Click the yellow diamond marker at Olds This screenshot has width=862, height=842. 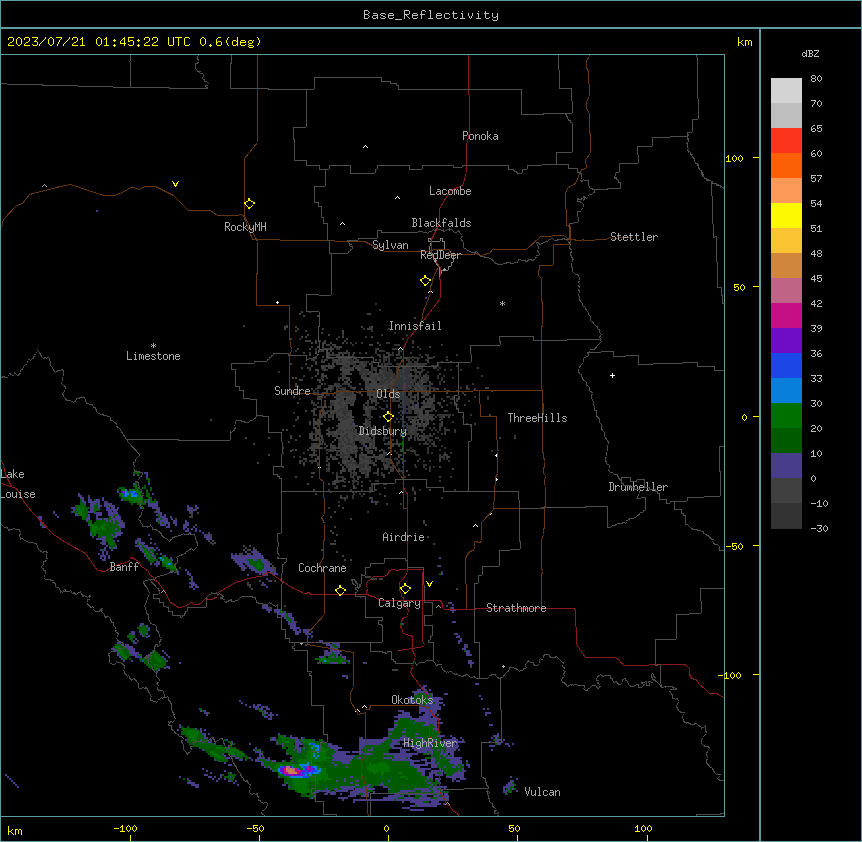coord(388,417)
